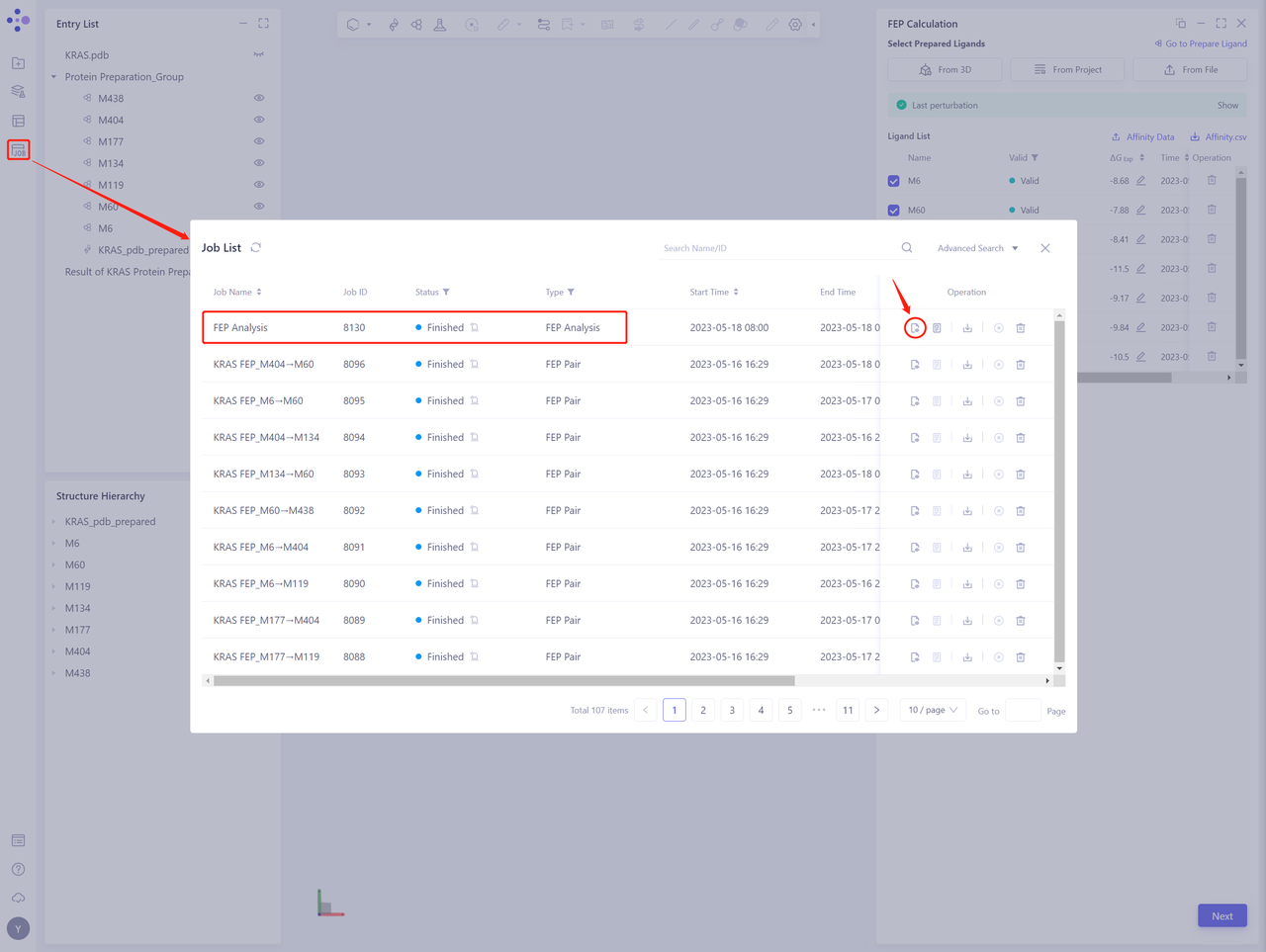The height and width of the screenshot is (952, 1266).
Task: Uncheck the M60 ligand checkbox
Action: pyautogui.click(x=893, y=210)
